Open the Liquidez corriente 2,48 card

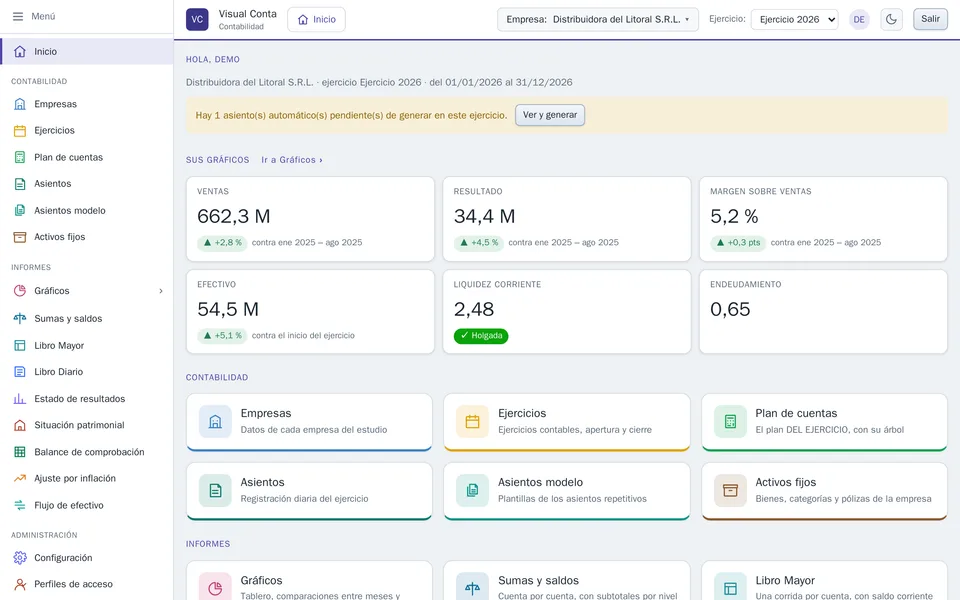(x=567, y=312)
